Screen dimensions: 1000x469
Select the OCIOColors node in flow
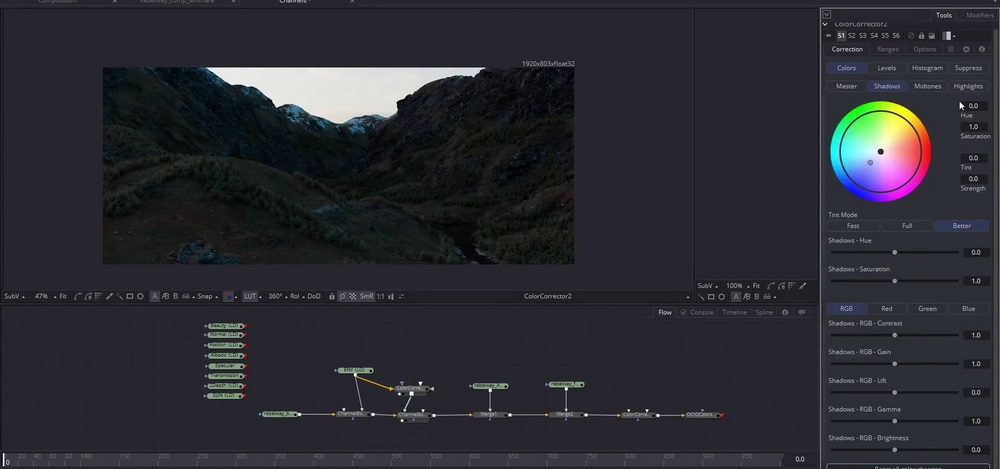click(x=703, y=415)
